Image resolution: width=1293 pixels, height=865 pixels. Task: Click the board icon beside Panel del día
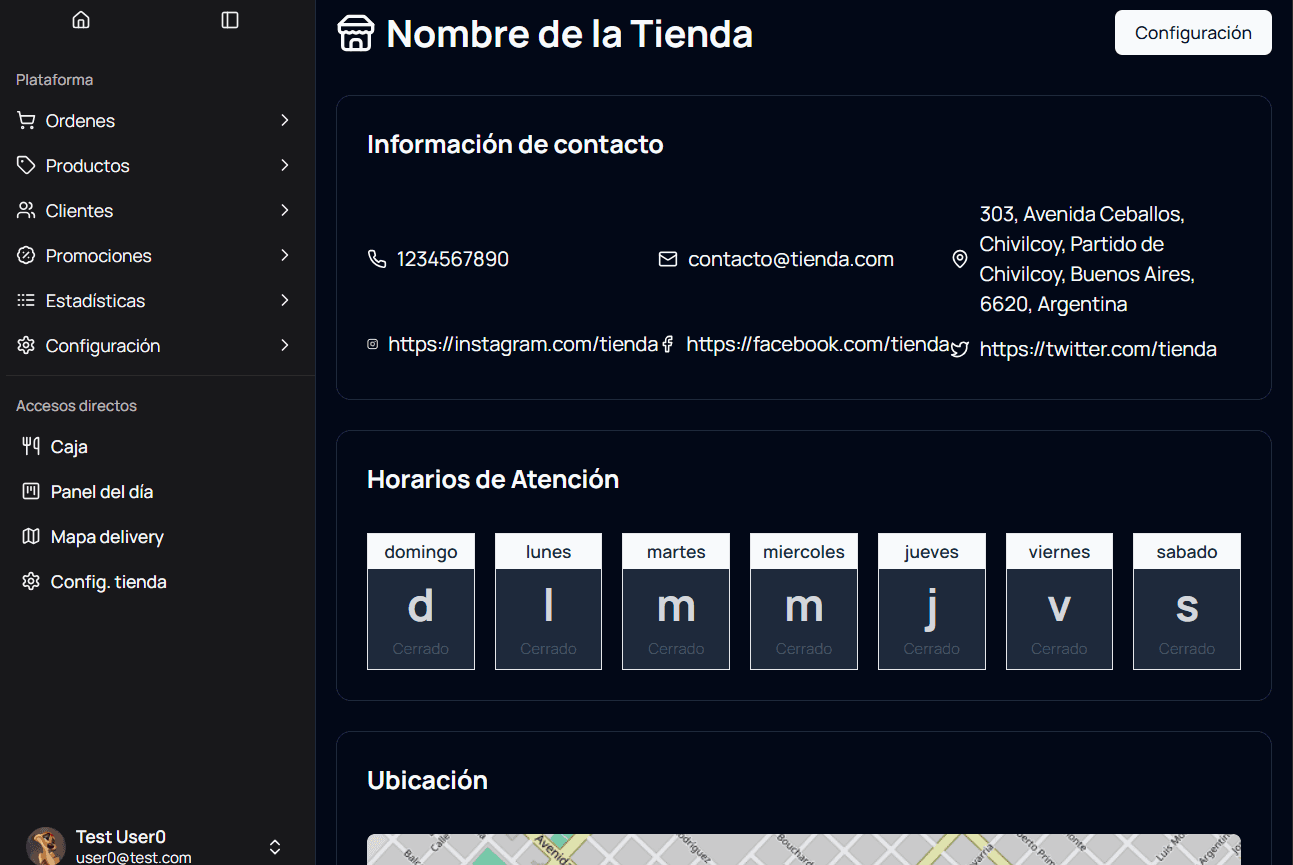click(31, 492)
